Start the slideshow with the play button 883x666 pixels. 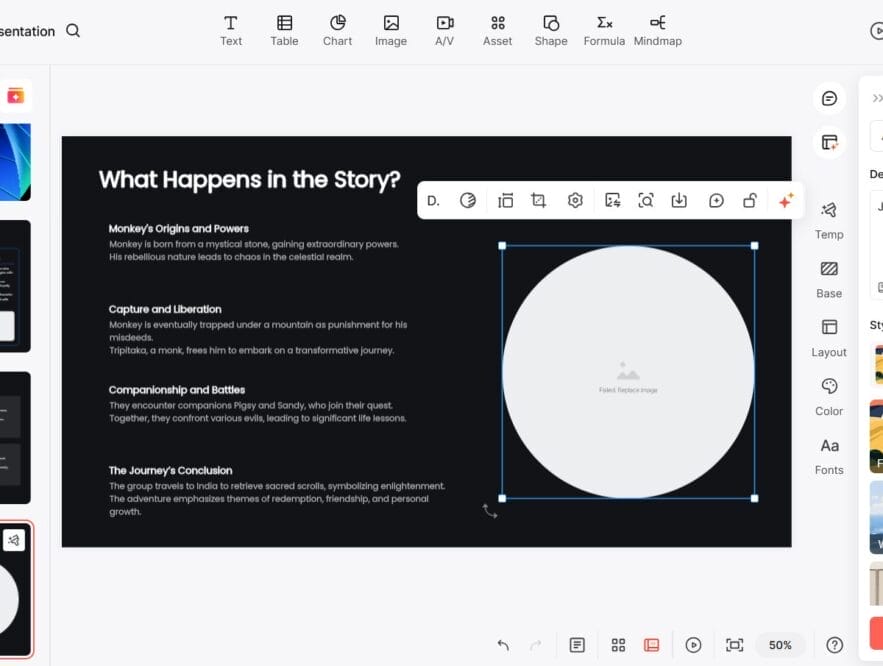(693, 645)
